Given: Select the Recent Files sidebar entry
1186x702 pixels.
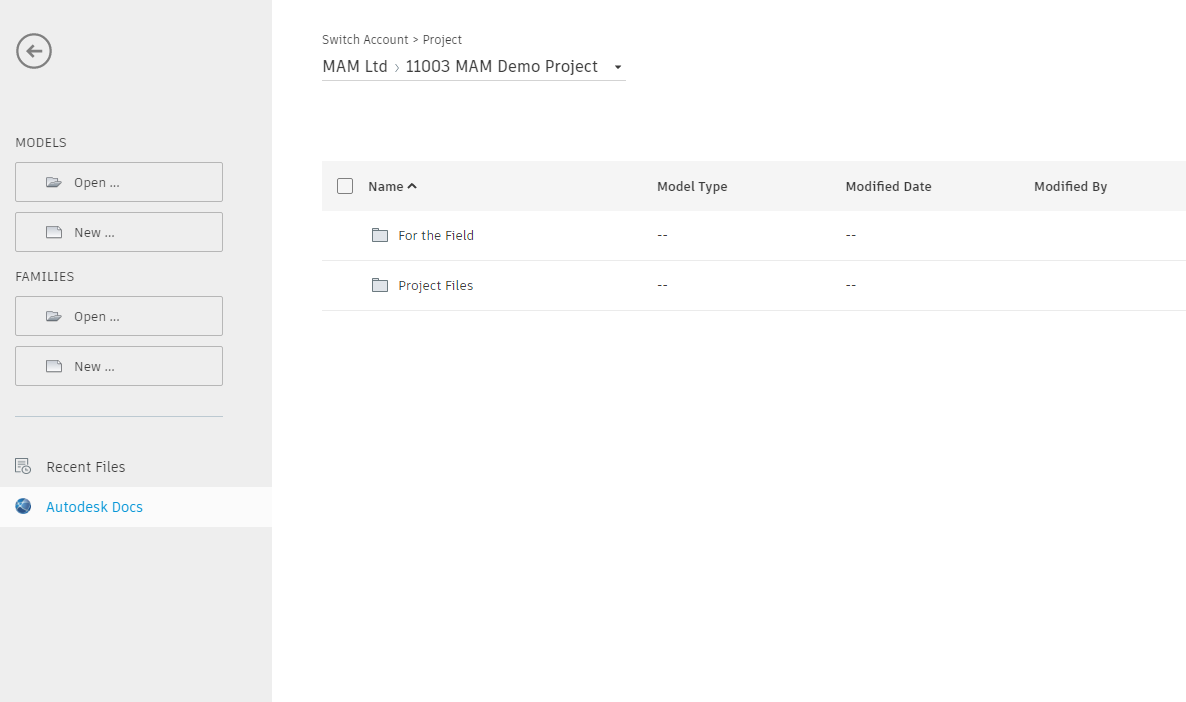Looking at the screenshot, I should 85,466.
